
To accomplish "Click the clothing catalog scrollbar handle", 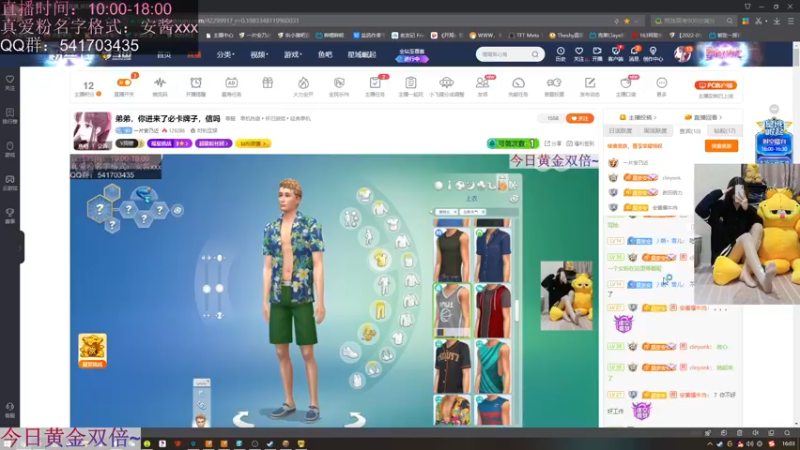I will pos(517,311).
